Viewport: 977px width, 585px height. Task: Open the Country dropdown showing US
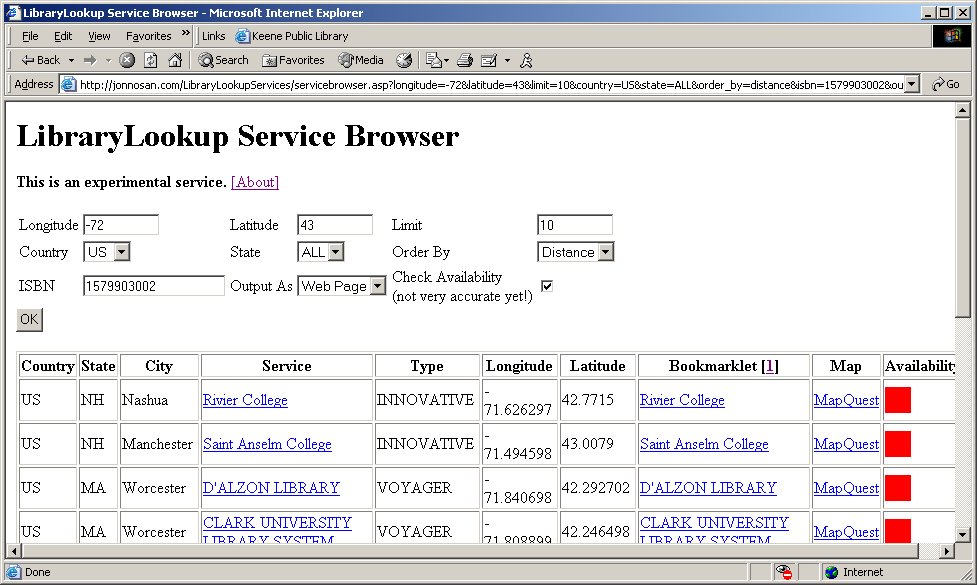click(x=107, y=252)
